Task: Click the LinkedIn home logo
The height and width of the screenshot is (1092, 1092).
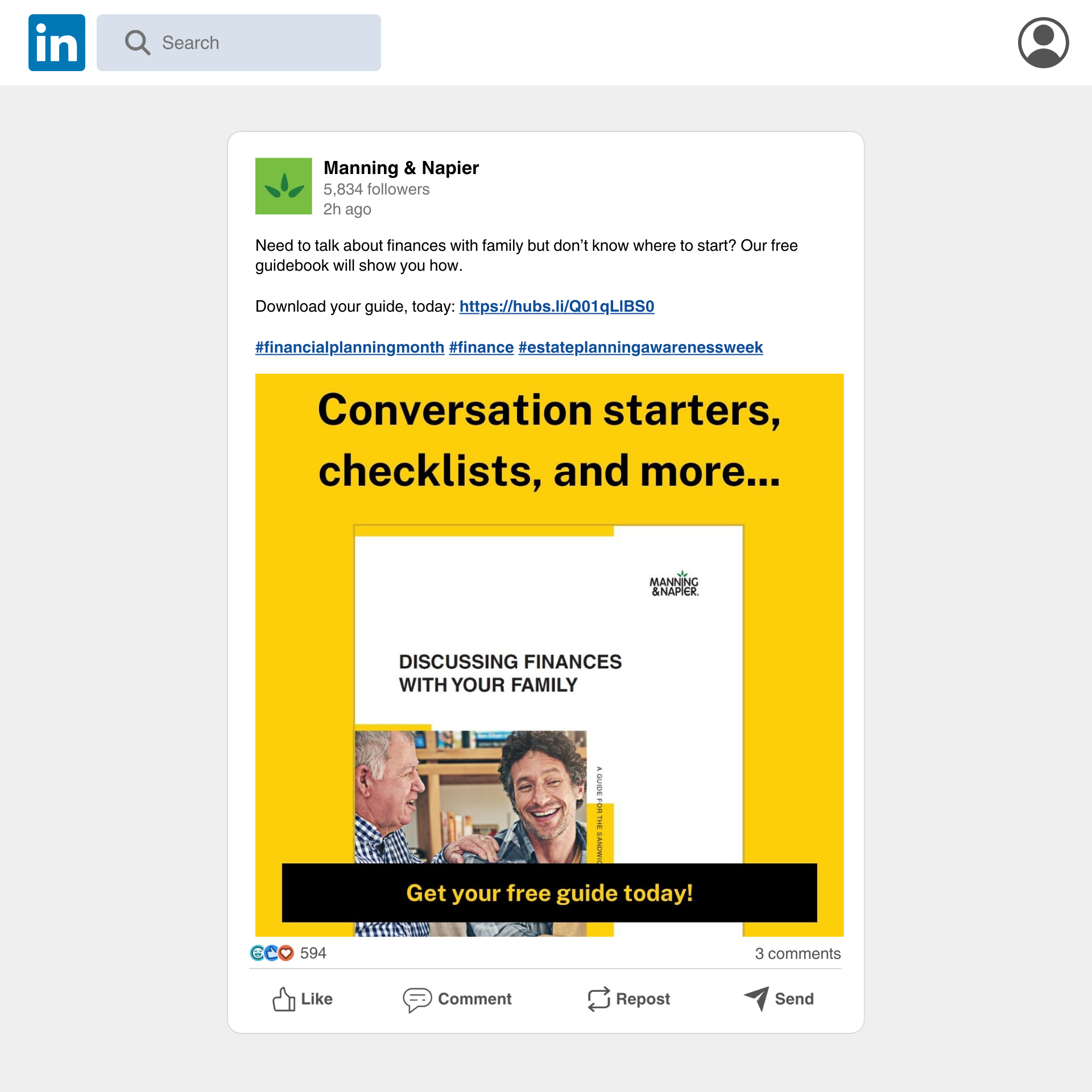Action: (57, 43)
